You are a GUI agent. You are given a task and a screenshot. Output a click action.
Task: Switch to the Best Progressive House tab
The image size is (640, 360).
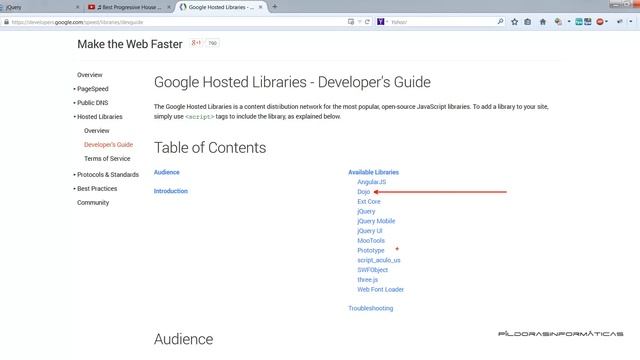[x=129, y=7]
